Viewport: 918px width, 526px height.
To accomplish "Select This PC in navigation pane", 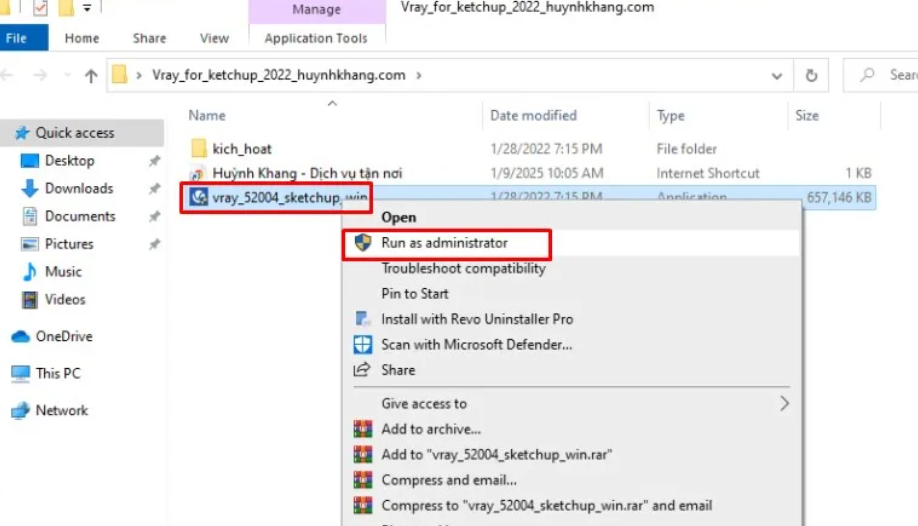I will point(58,374).
